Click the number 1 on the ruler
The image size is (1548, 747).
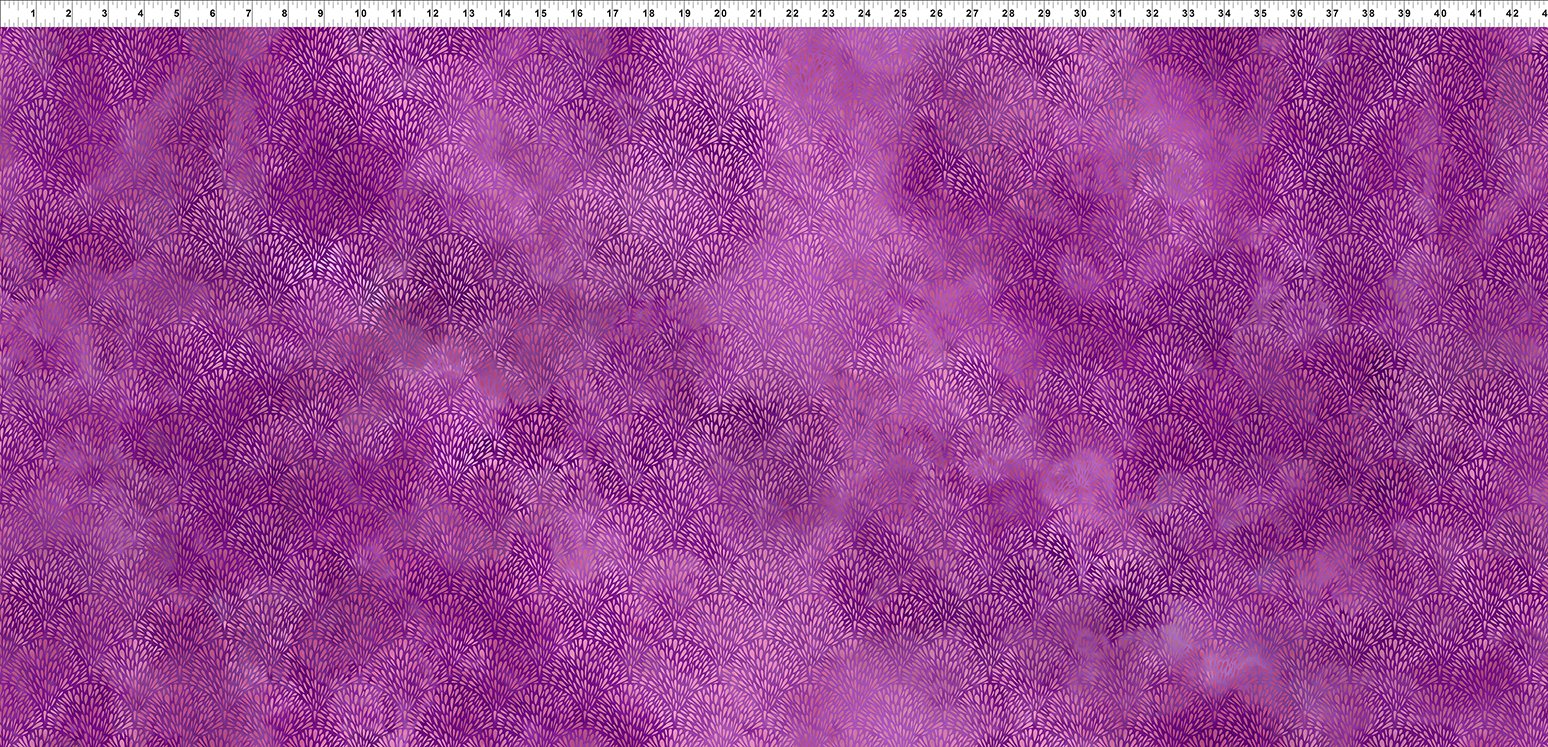[x=33, y=14]
